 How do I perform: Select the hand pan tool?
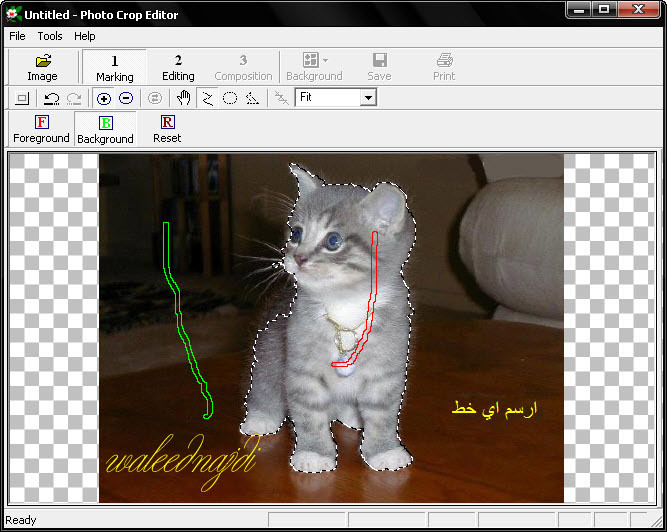184,98
